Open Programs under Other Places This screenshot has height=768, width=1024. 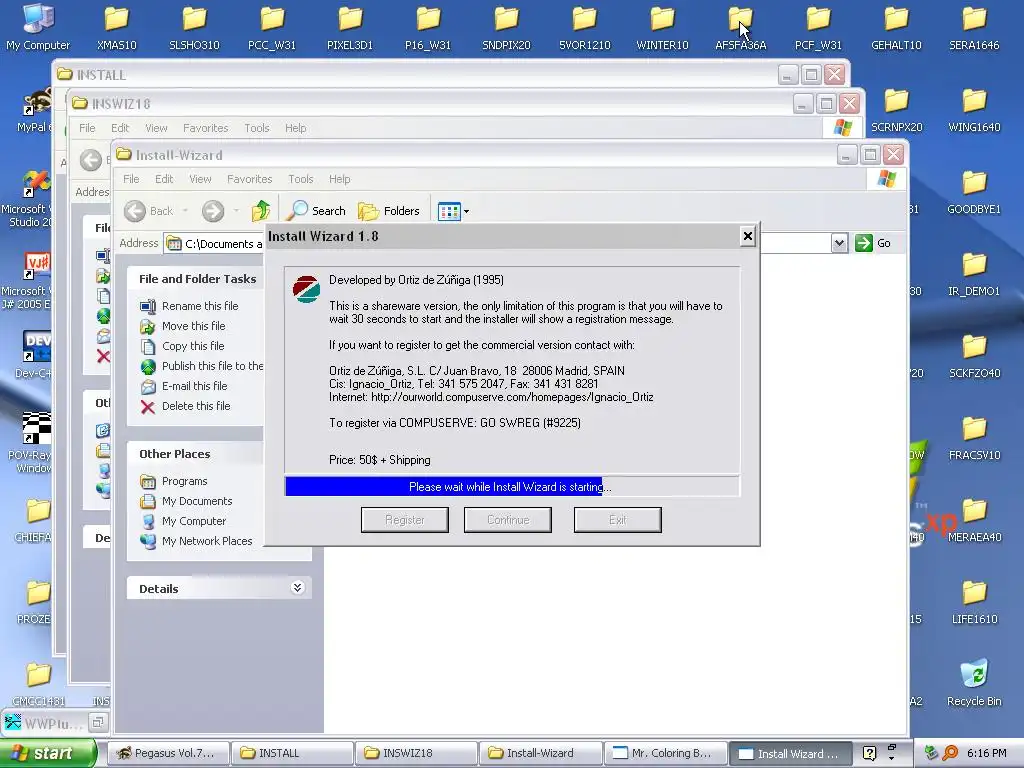click(x=184, y=481)
